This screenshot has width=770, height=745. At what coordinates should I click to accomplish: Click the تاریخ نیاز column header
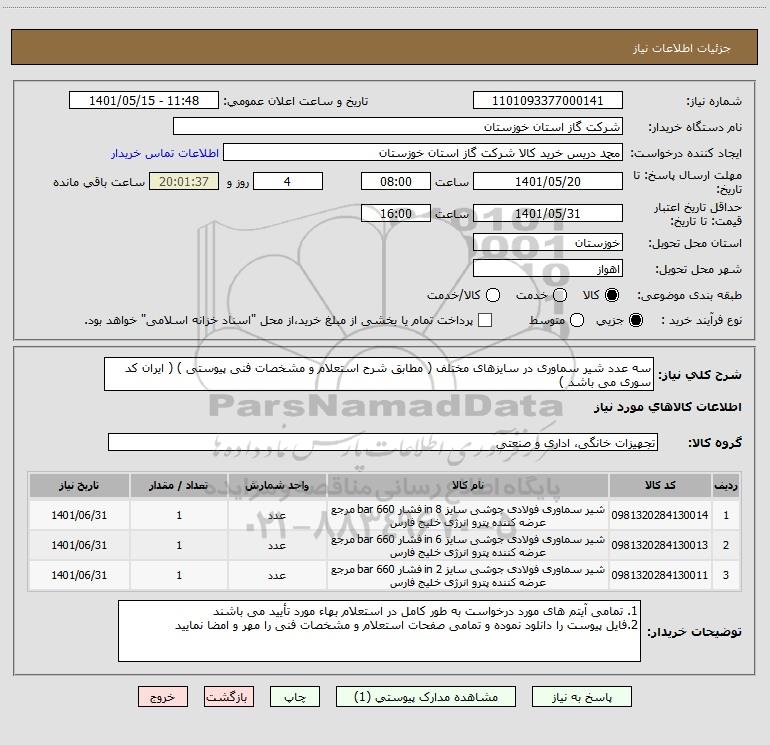coord(79,485)
